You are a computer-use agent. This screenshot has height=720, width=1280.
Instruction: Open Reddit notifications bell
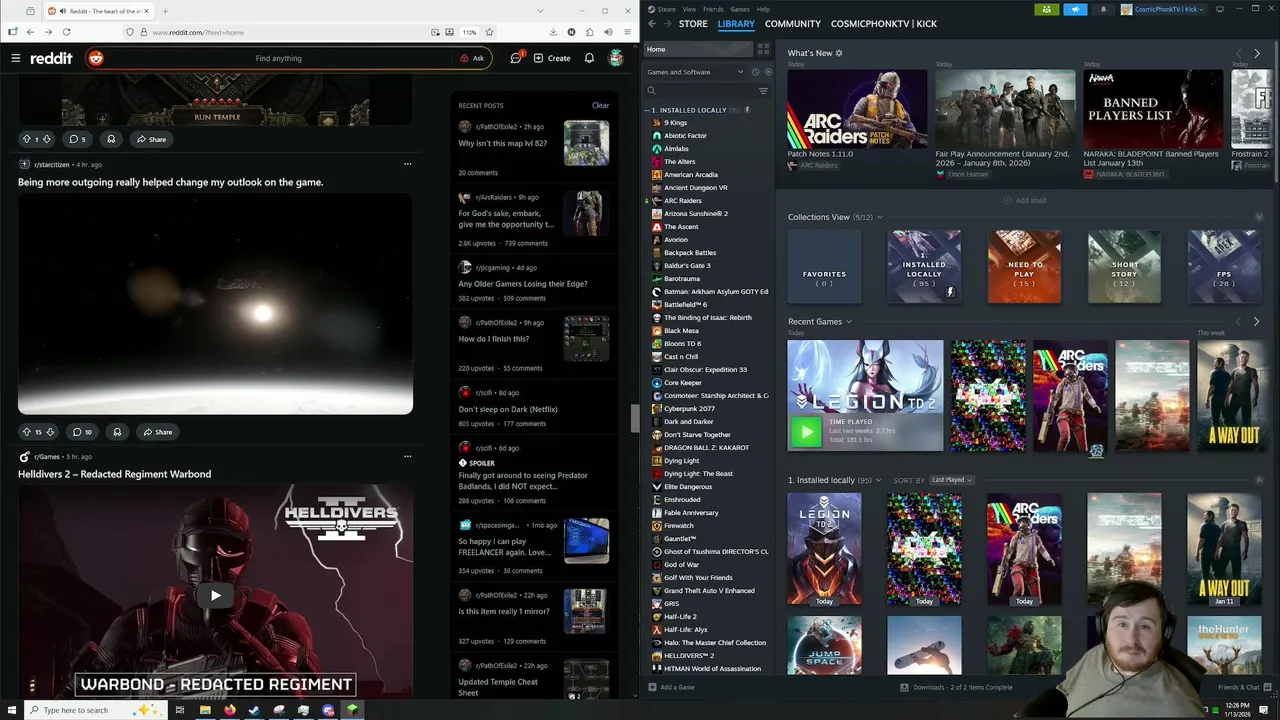coord(589,58)
